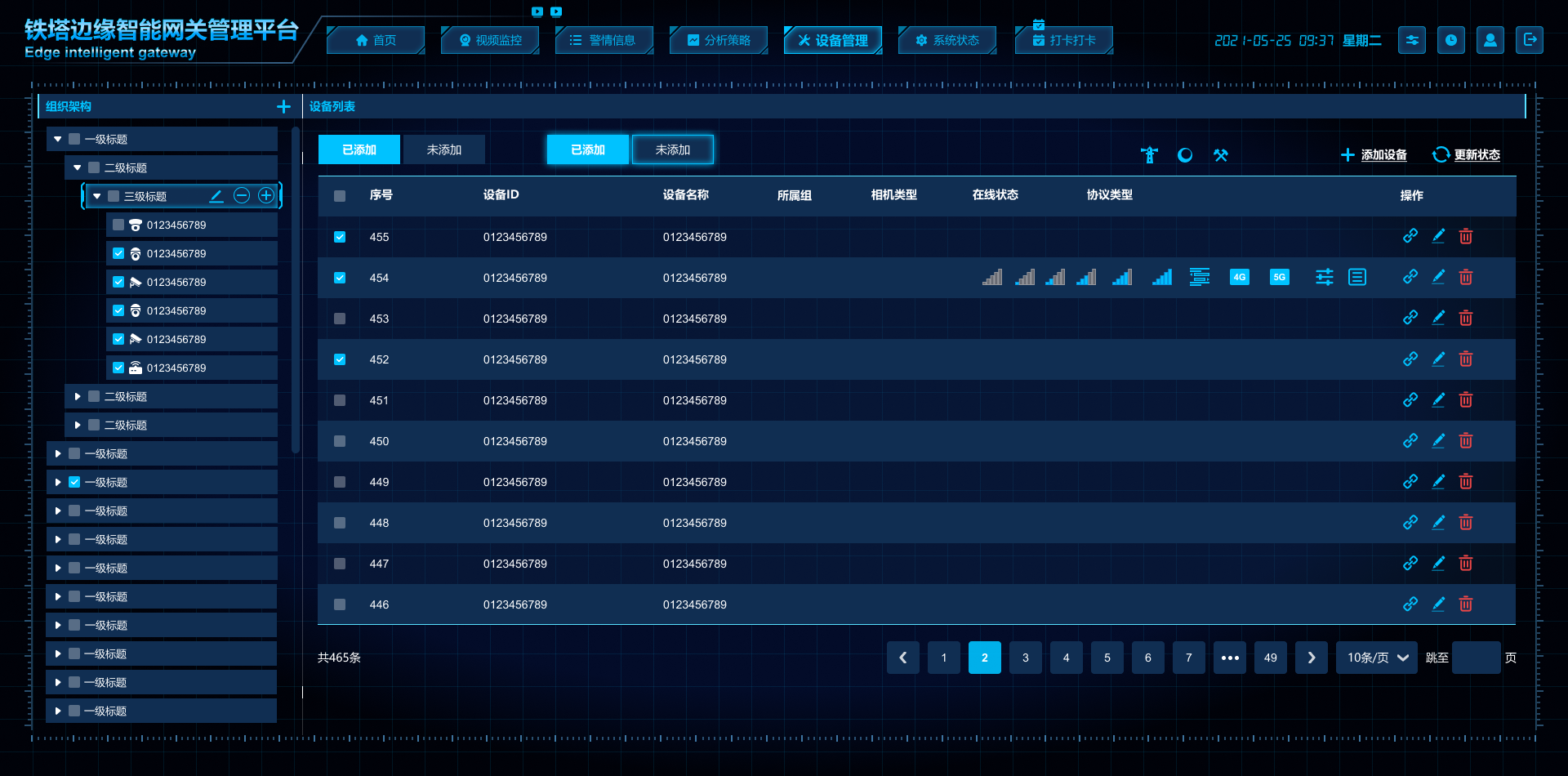Check the checkbox for row 453

point(340,319)
